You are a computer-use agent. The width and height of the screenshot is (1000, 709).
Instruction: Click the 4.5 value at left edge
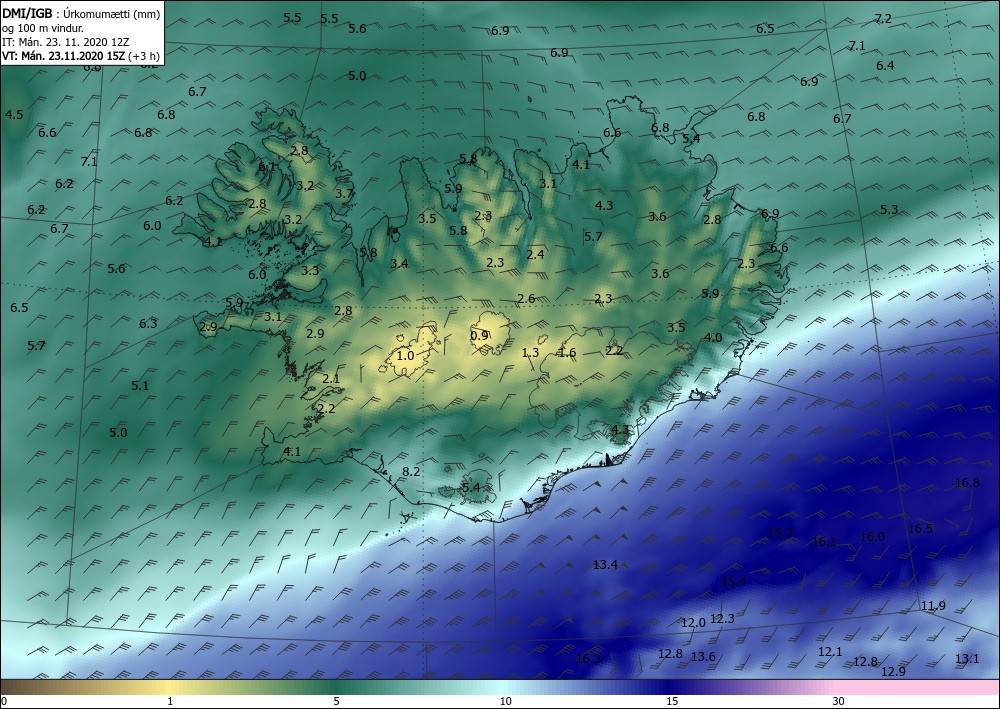coord(14,115)
